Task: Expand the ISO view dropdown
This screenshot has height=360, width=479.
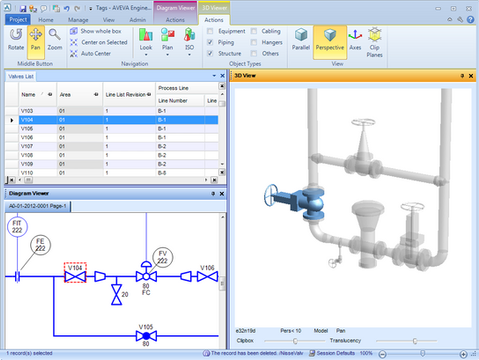Action: pos(189,43)
